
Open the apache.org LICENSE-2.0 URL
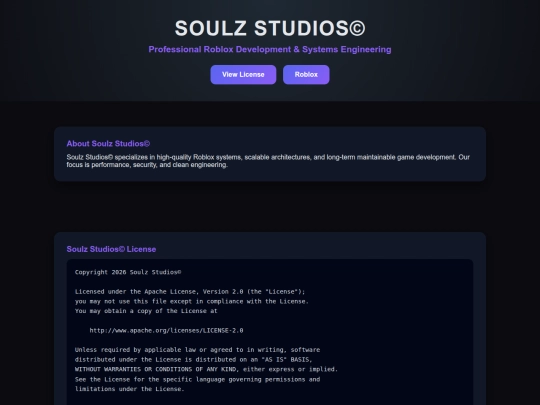(166, 330)
